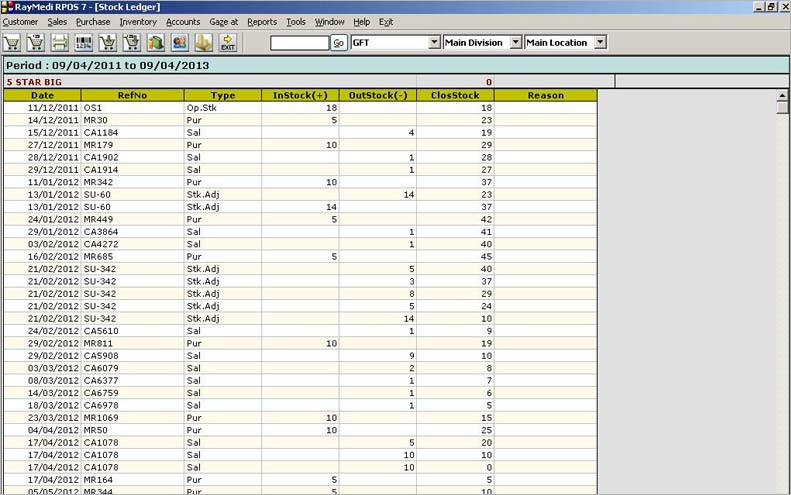Image resolution: width=791 pixels, height=495 pixels.
Task: Select RefNo CA6759 cell
Action: (133, 393)
